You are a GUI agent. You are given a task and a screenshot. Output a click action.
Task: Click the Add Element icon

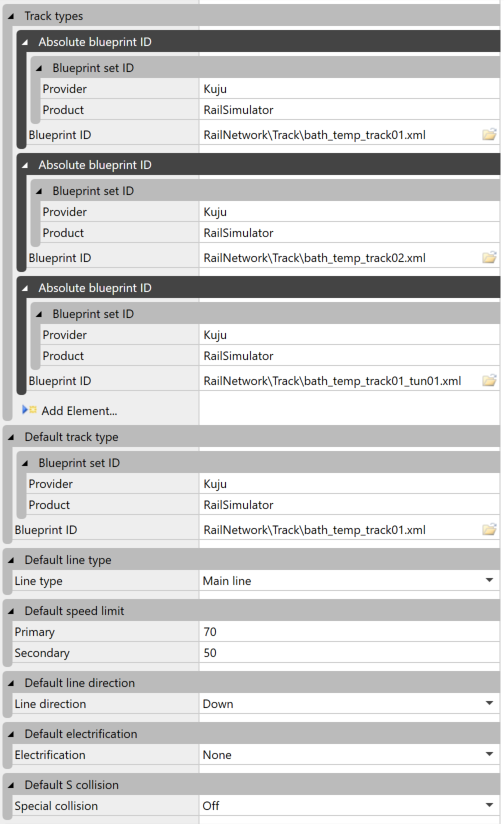[29, 410]
